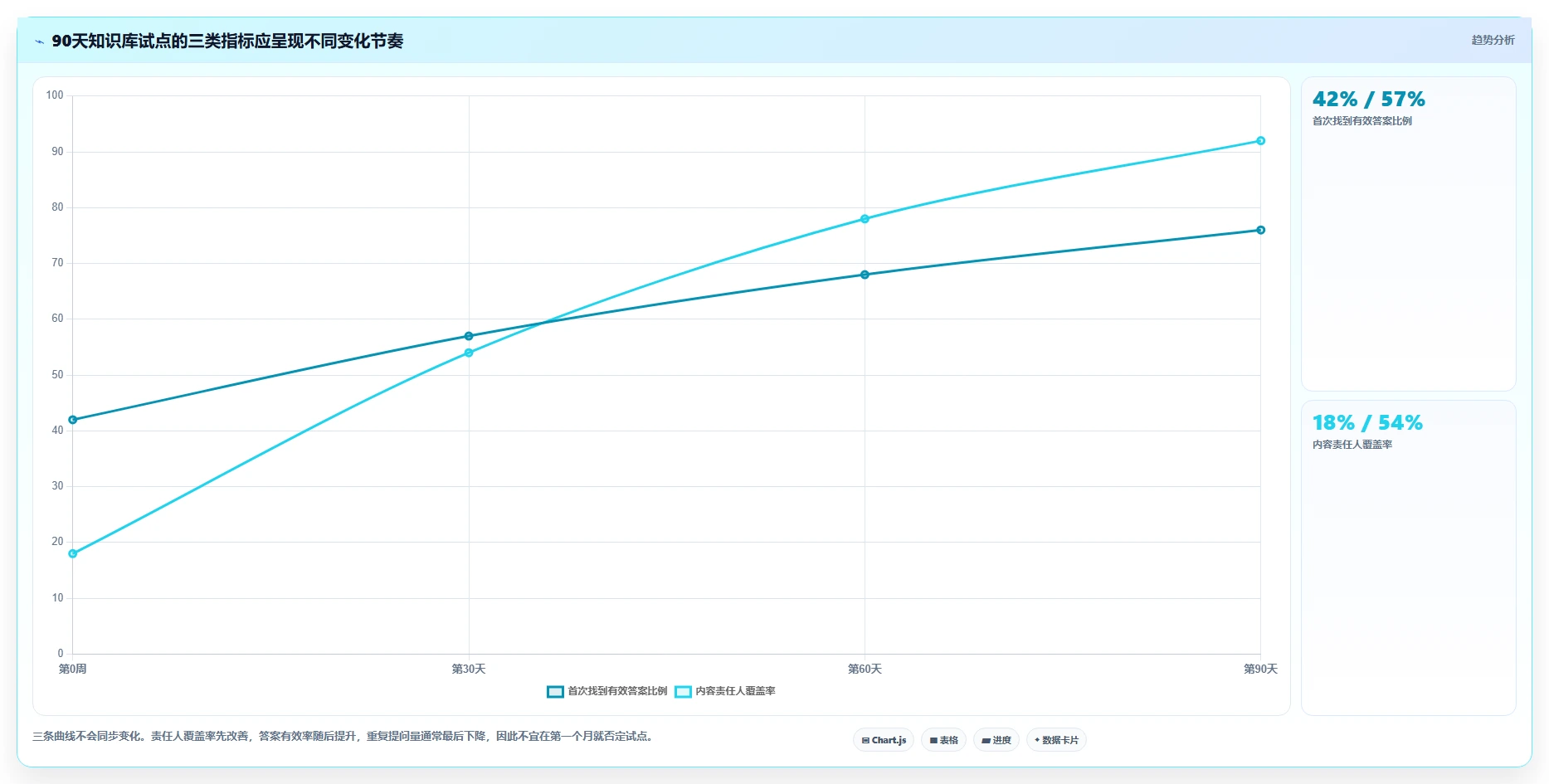This screenshot has height=784, width=1549.
Task: Click the 内容责任人覆盖率 card caption
Action: [1352, 445]
